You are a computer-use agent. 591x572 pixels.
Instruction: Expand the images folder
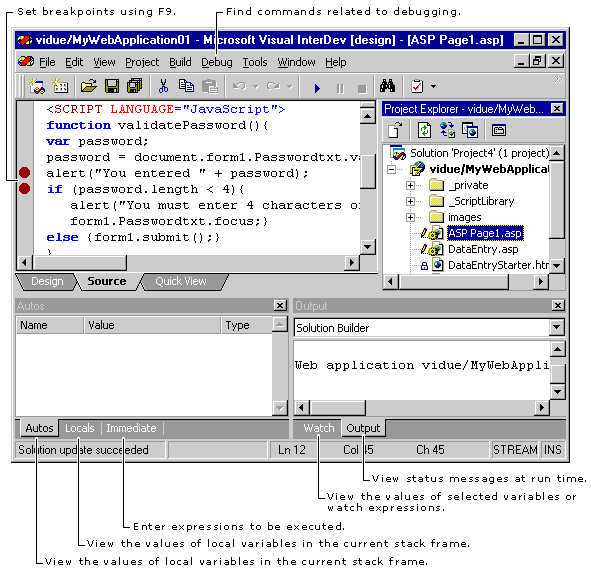point(410,217)
